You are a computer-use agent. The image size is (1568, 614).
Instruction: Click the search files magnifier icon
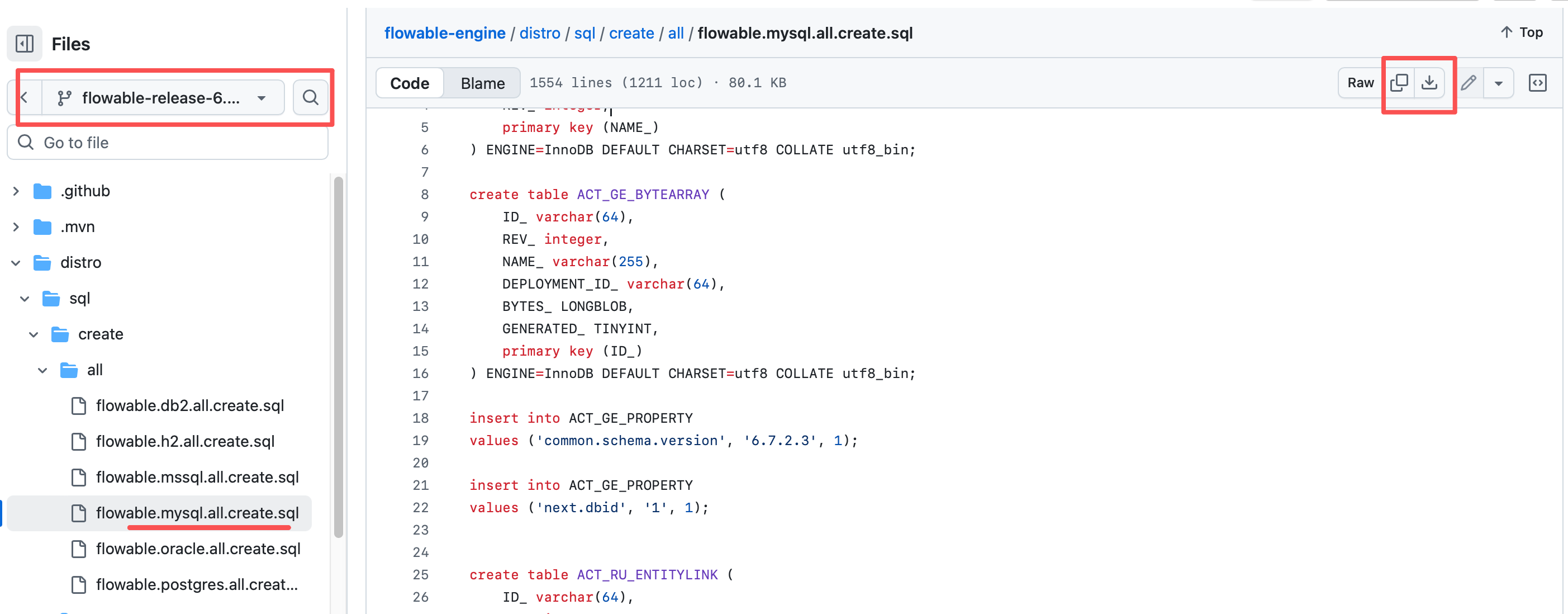point(311,97)
